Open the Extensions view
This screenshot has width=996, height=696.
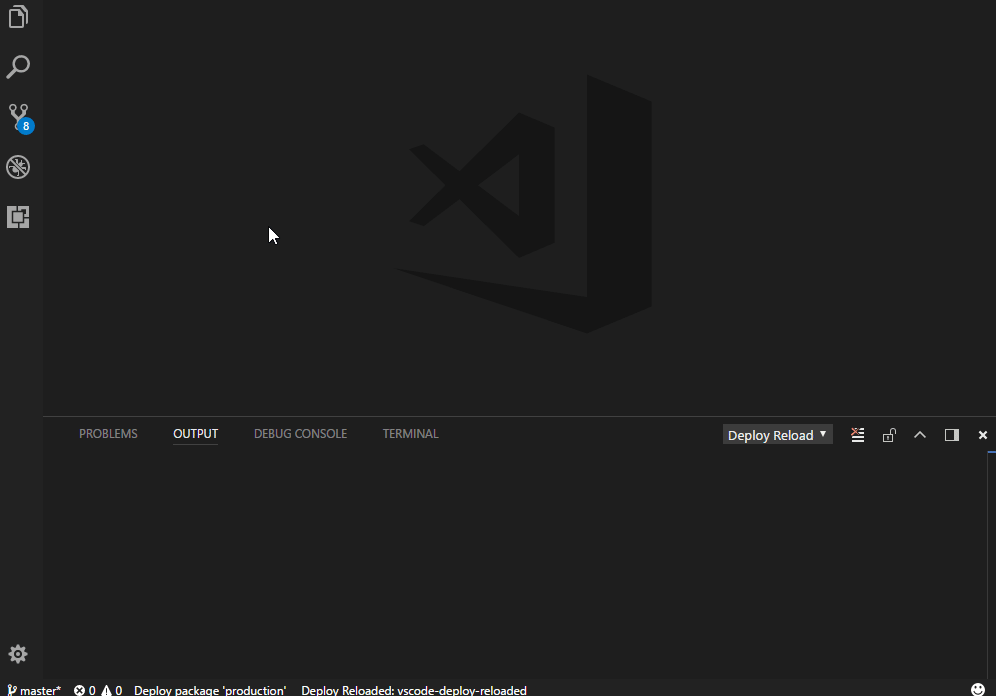[x=18, y=217]
